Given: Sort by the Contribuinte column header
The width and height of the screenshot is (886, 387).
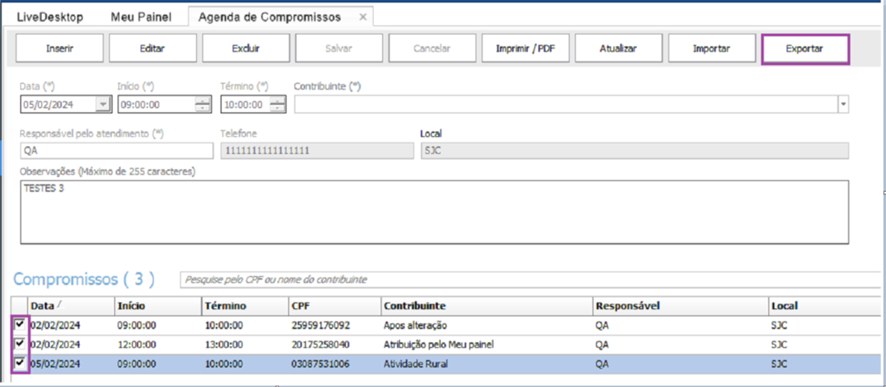Looking at the screenshot, I should tap(487, 306).
